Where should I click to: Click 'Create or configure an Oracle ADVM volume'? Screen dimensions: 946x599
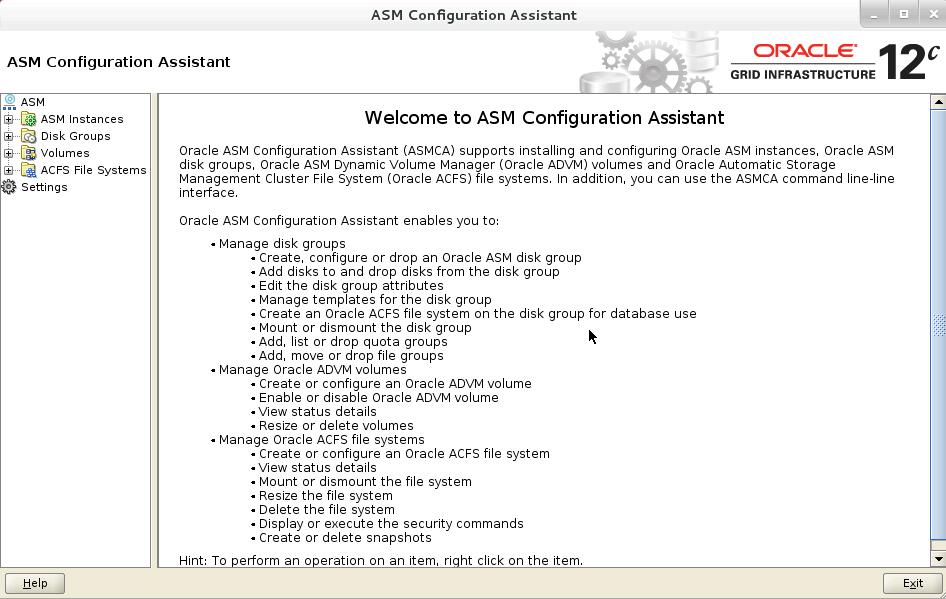tap(395, 384)
